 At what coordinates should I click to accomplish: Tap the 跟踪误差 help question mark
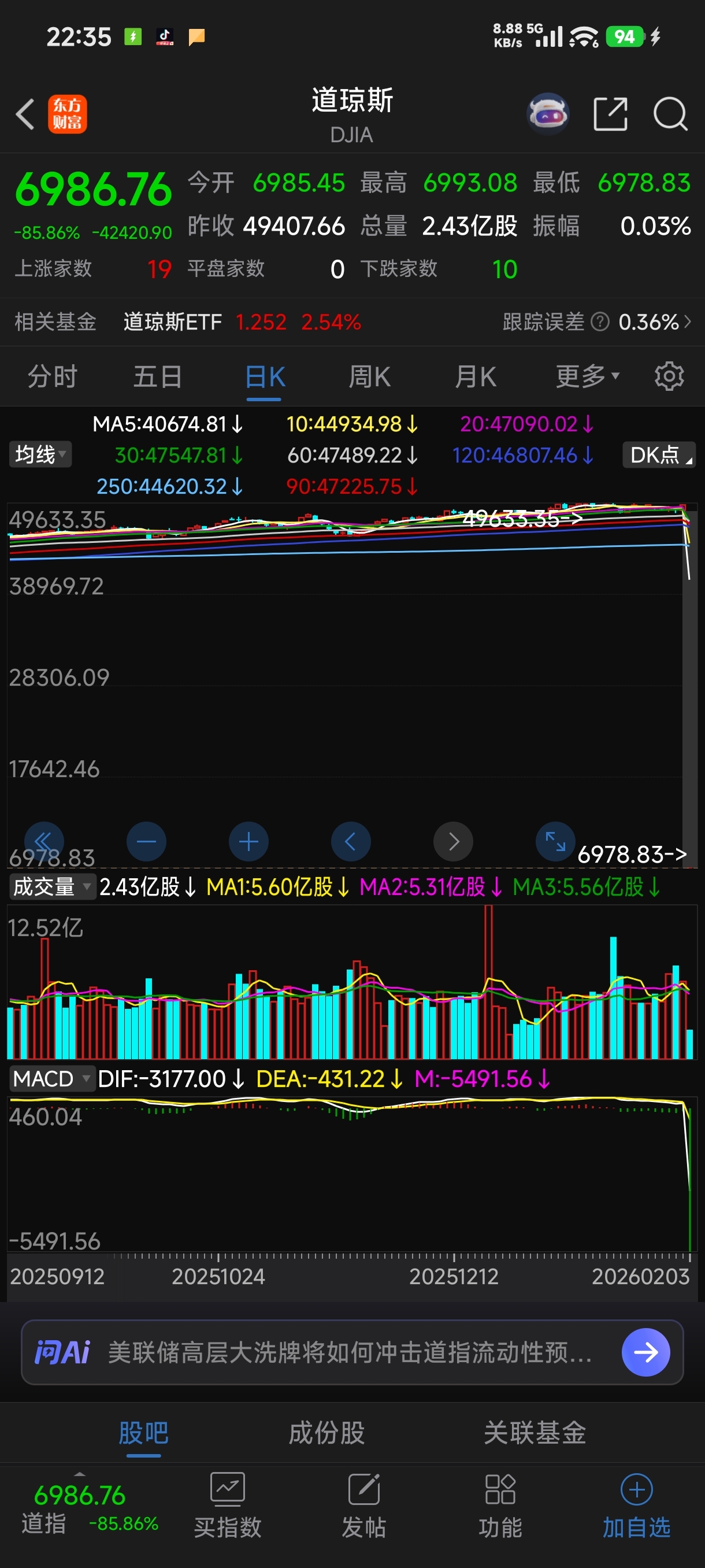click(x=600, y=321)
